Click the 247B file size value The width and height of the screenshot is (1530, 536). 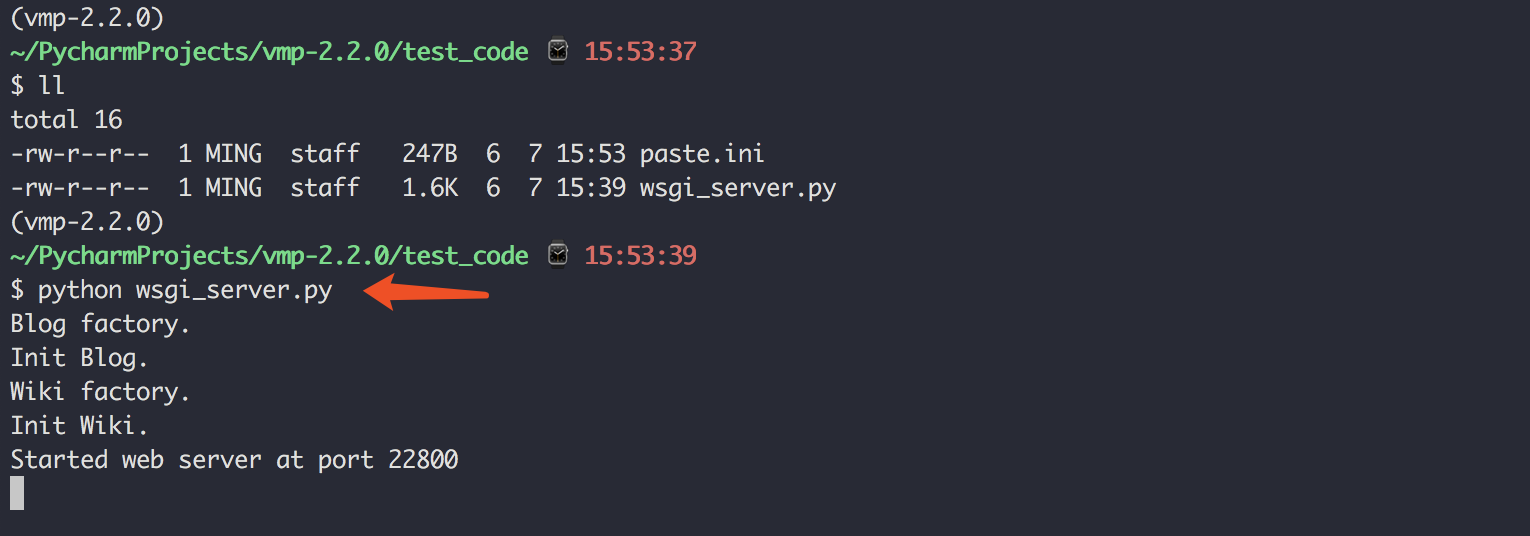(x=430, y=154)
